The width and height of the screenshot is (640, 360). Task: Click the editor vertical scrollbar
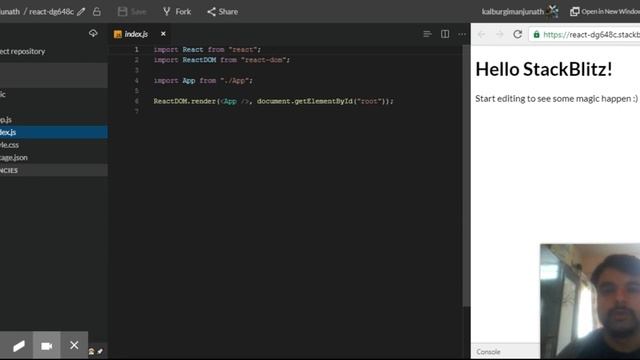[466, 176]
